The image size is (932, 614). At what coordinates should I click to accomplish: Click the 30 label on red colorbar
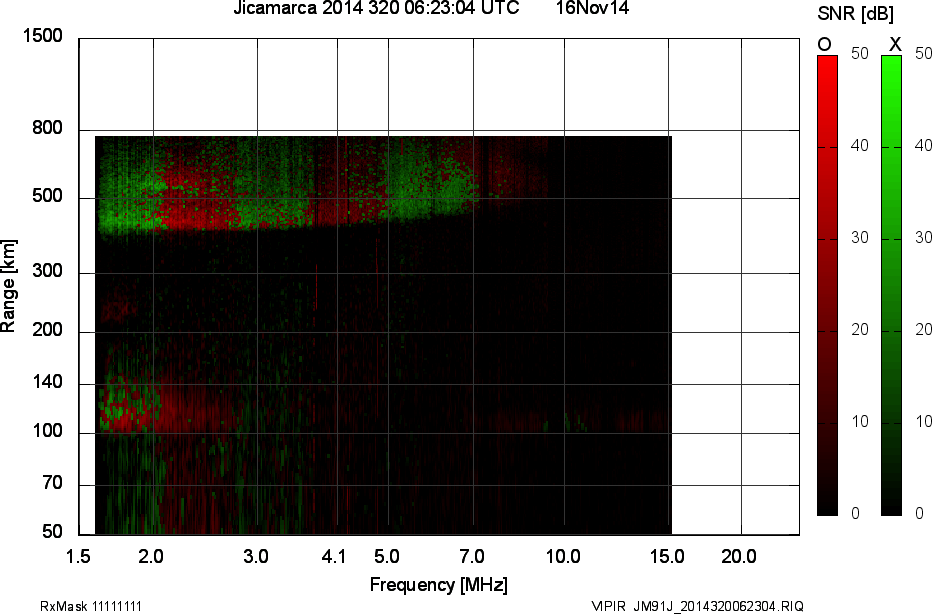tap(859, 238)
